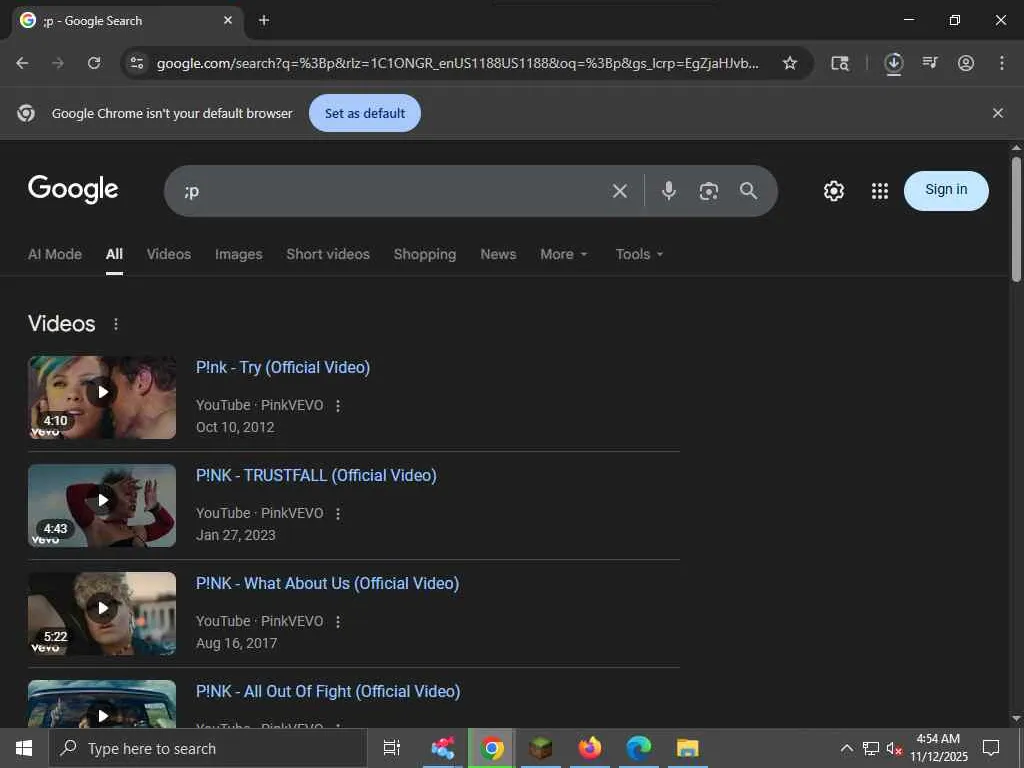Switch to AI Mode tab
Screen dimensions: 1024x768
coord(55,254)
